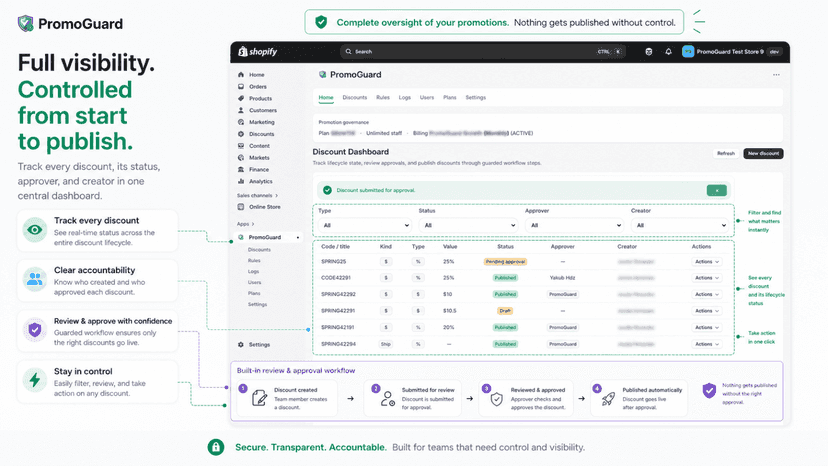Click the Marketing icon in sidebar
Image resolution: width=828 pixels, height=466 pixels.
241,122
